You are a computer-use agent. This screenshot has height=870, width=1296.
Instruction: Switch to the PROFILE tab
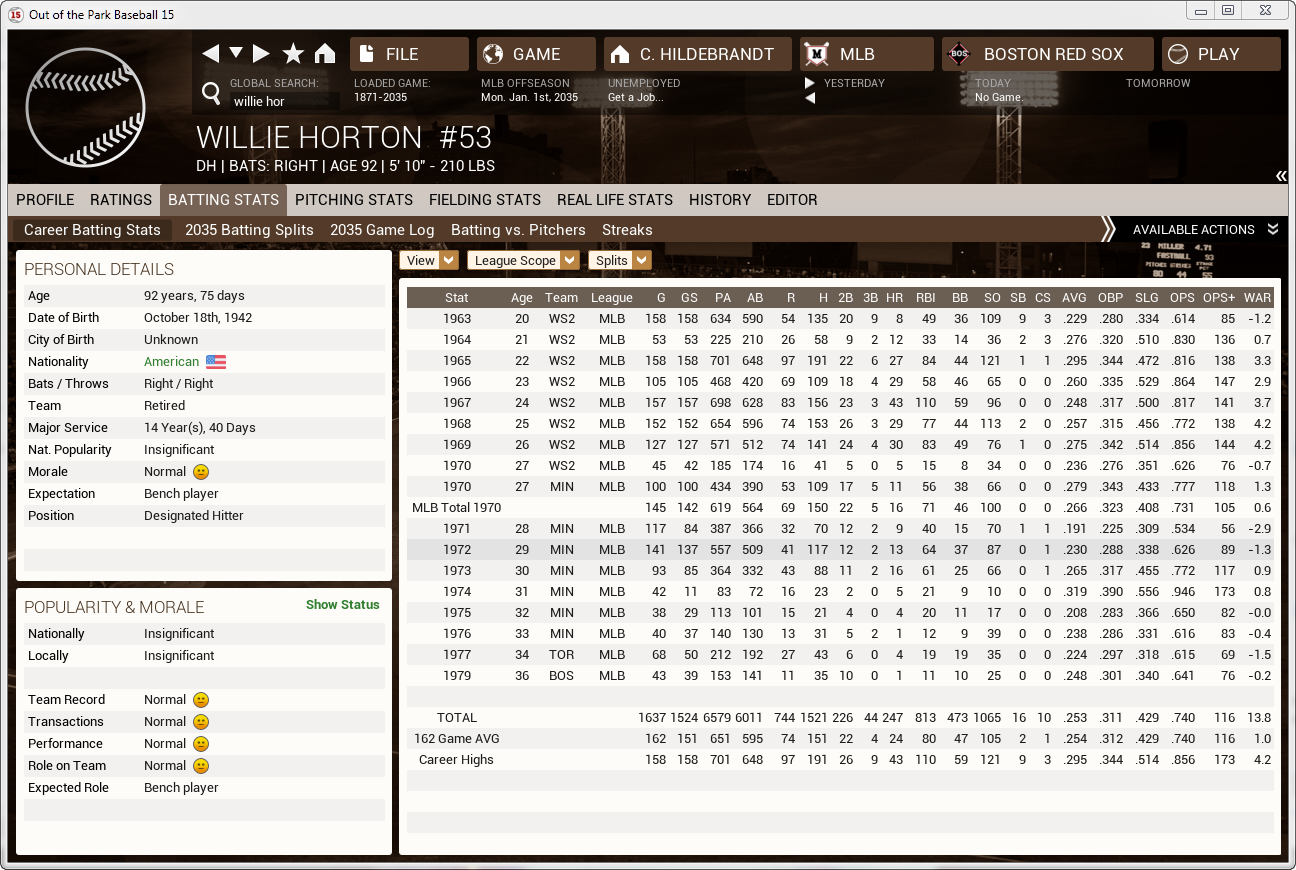[x=45, y=200]
